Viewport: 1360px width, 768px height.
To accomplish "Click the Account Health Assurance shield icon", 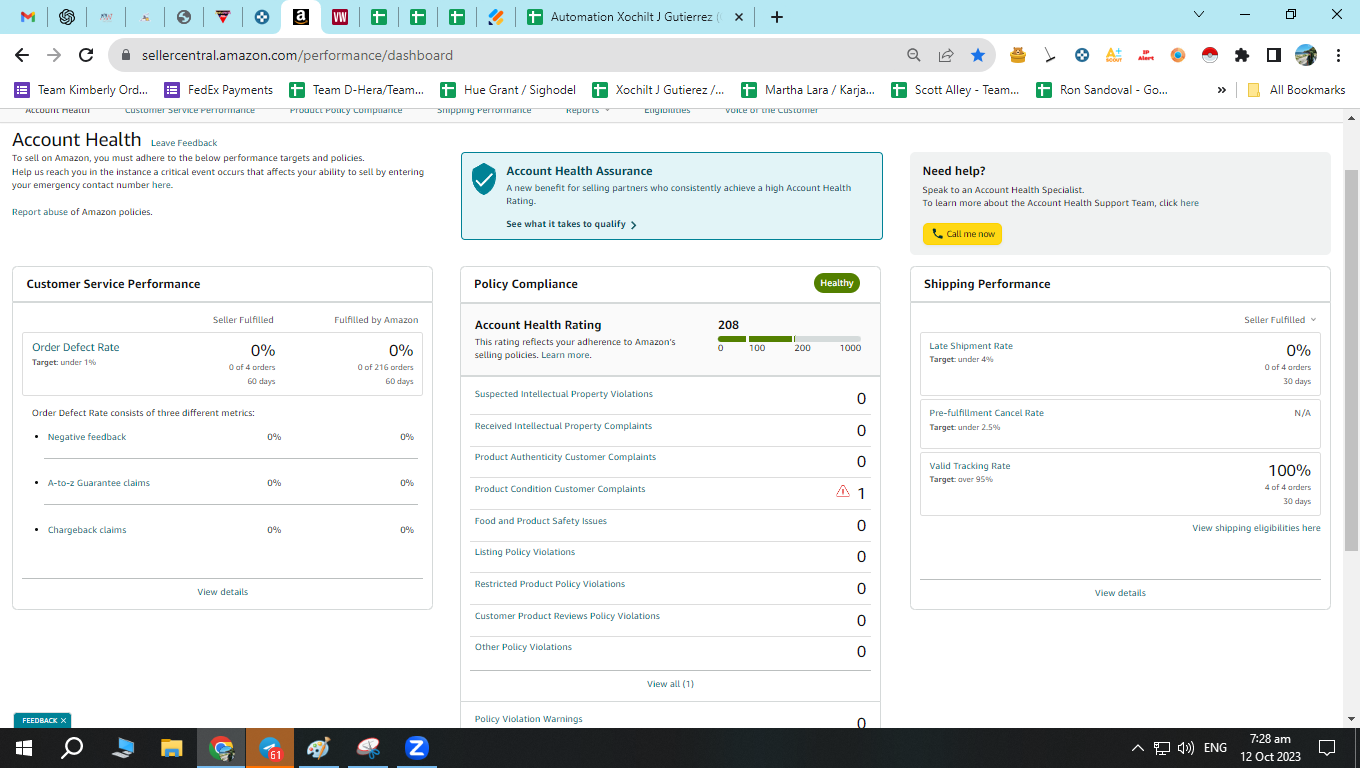I will (484, 179).
